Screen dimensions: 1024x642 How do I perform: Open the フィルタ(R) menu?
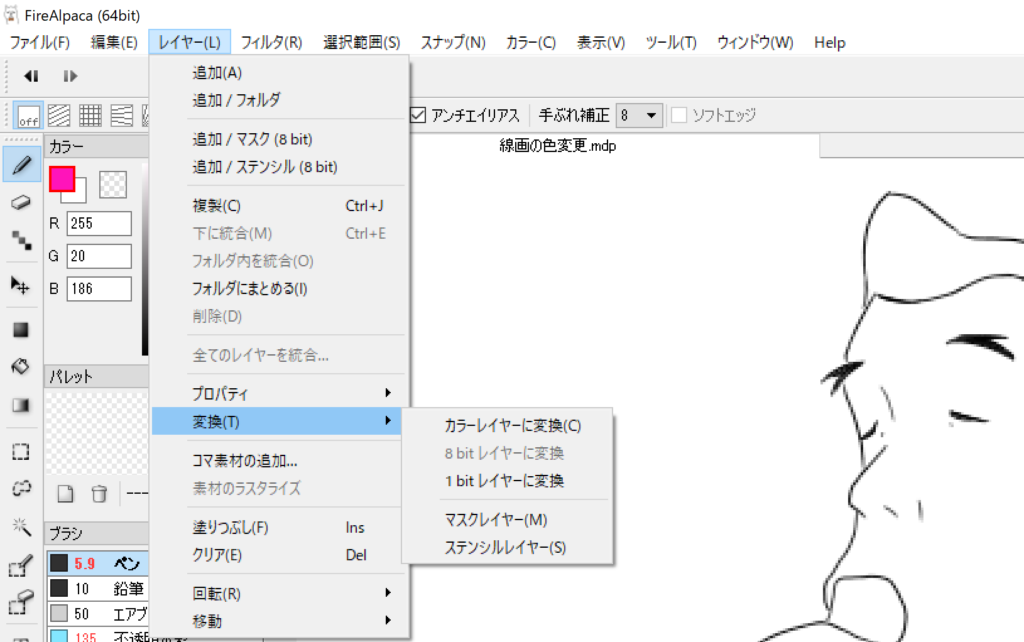[271, 42]
